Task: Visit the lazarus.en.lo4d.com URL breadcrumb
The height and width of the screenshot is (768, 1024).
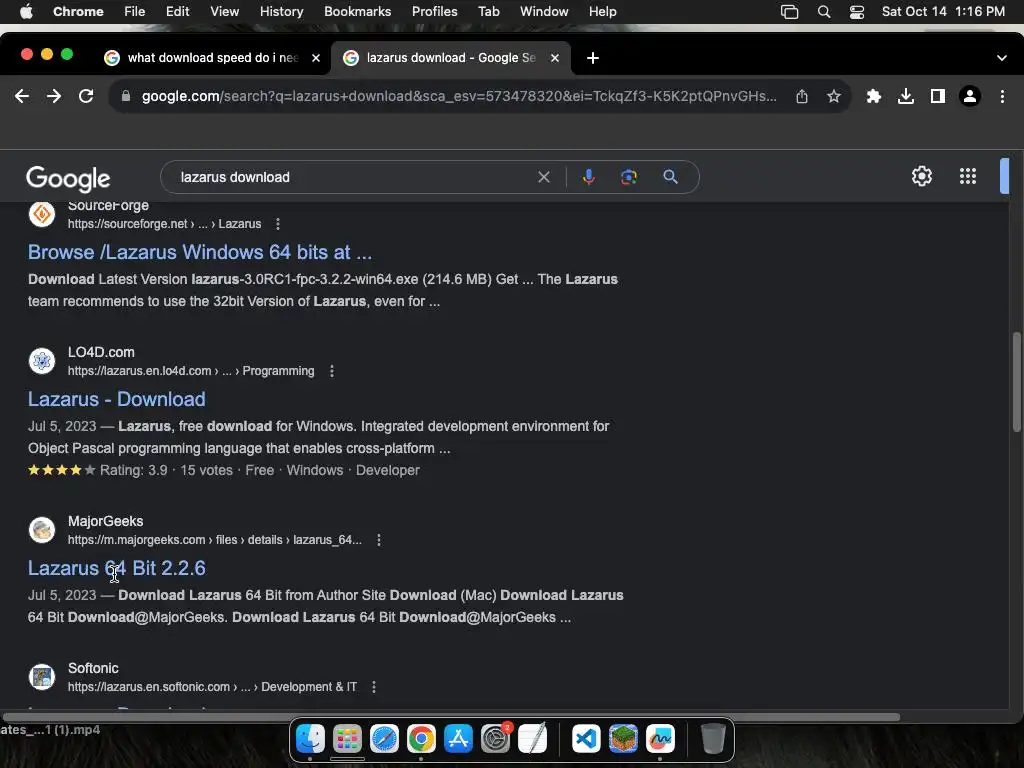Action: (x=191, y=371)
